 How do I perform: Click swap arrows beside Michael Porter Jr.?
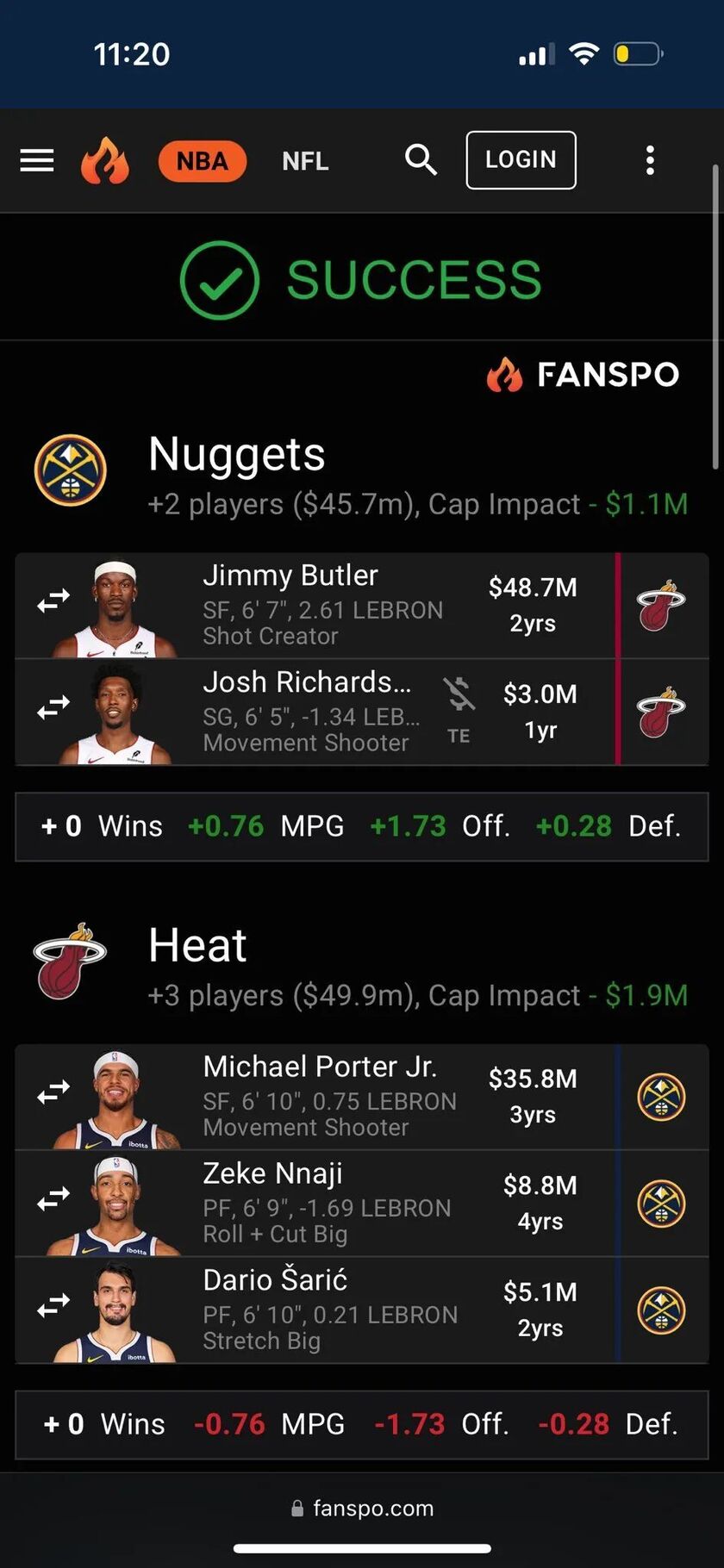(x=53, y=1092)
